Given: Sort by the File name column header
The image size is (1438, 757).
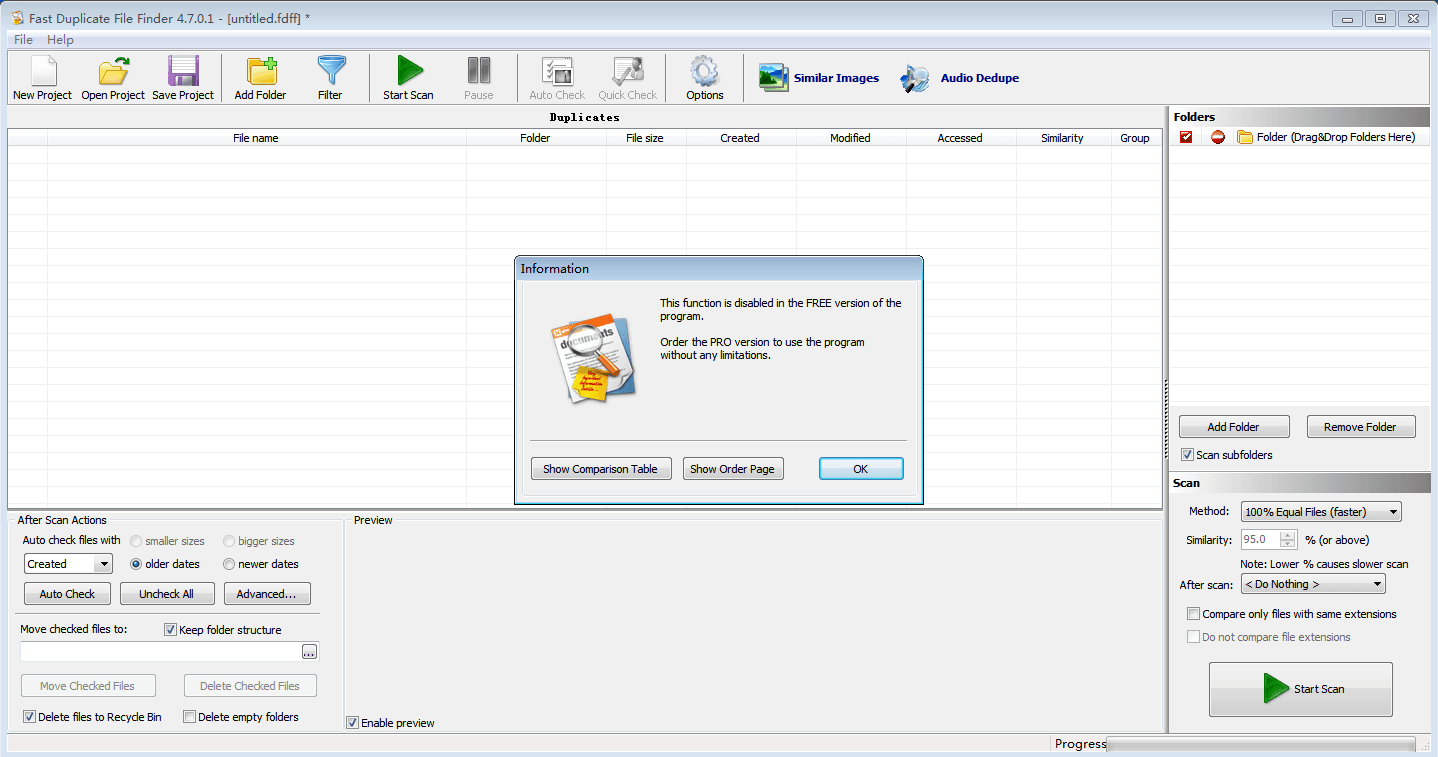Looking at the screenshot, I should click(256, 138).
